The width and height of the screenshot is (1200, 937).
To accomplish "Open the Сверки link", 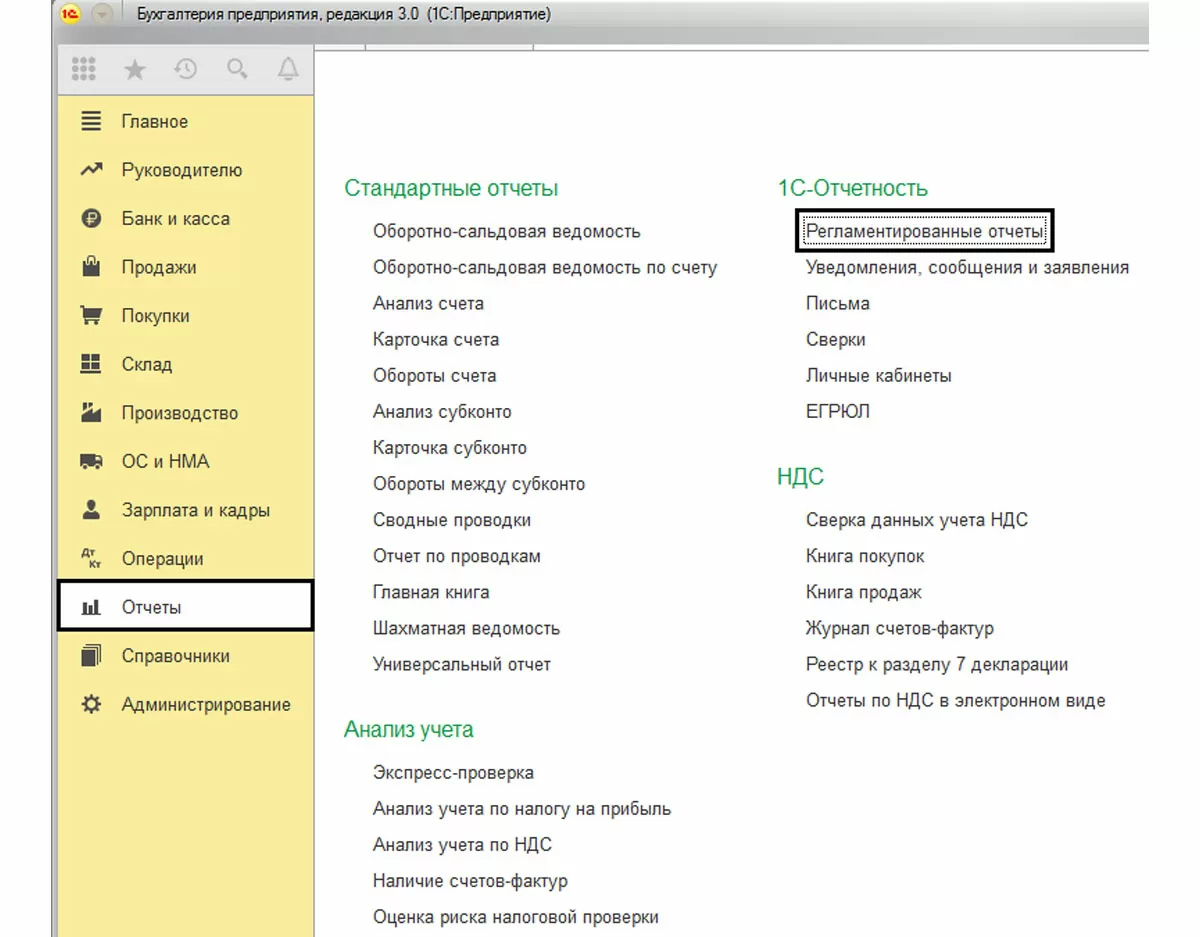I will coord(836,340).
